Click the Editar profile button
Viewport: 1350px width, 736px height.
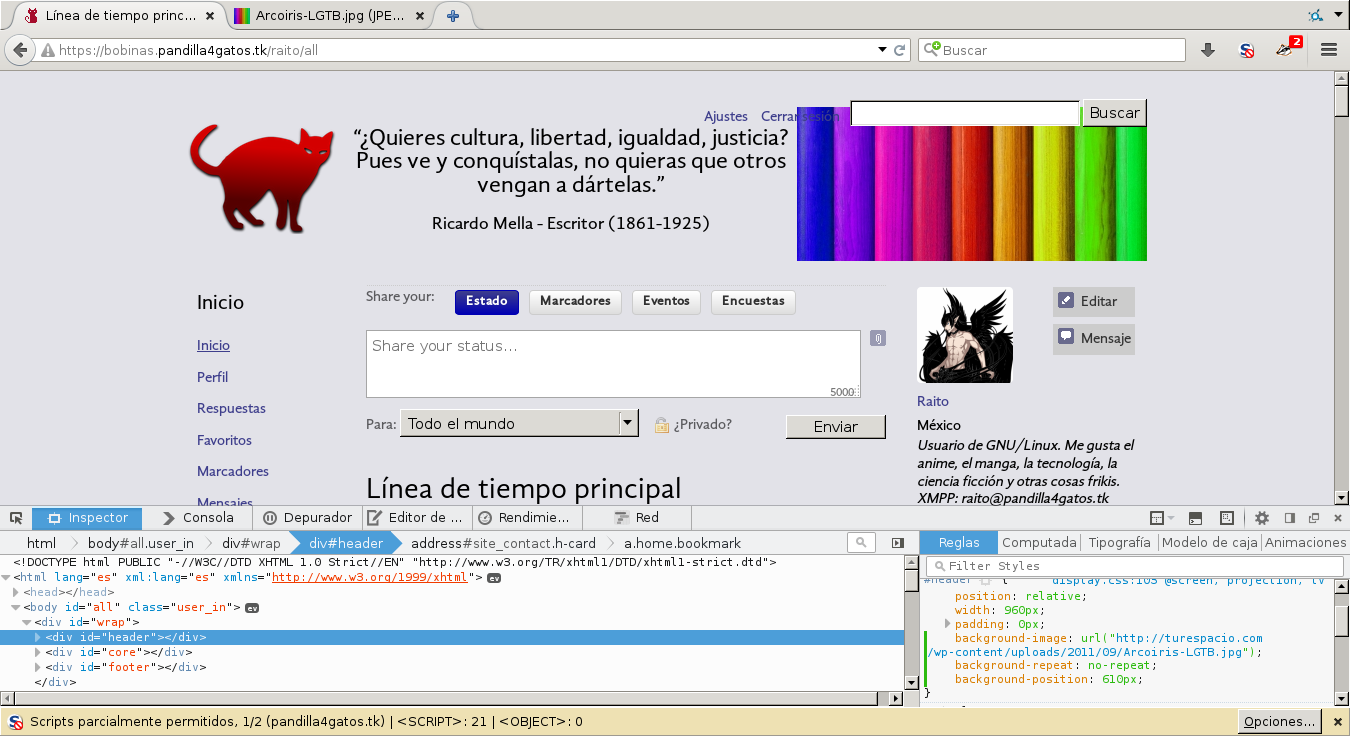pyautogui.click(x=1094, y=301)
